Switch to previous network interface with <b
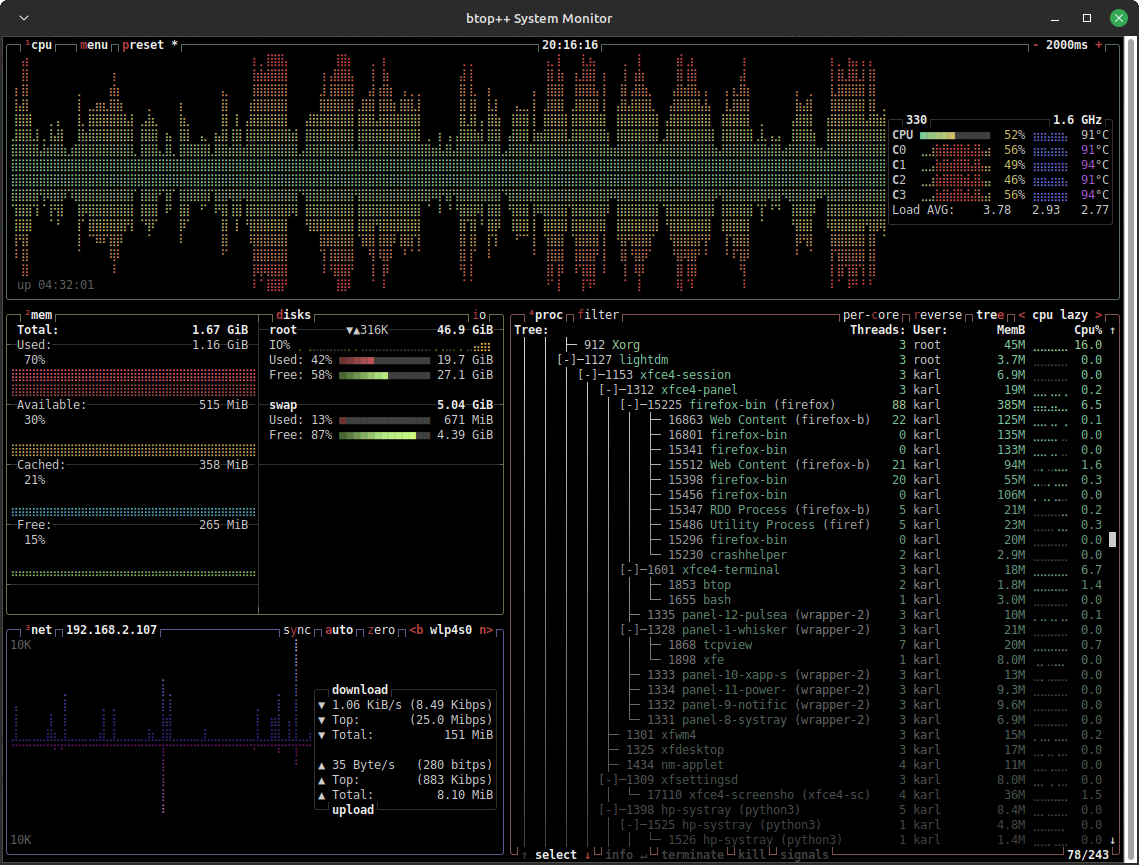 pyautogui.click(x=416, y=630)
